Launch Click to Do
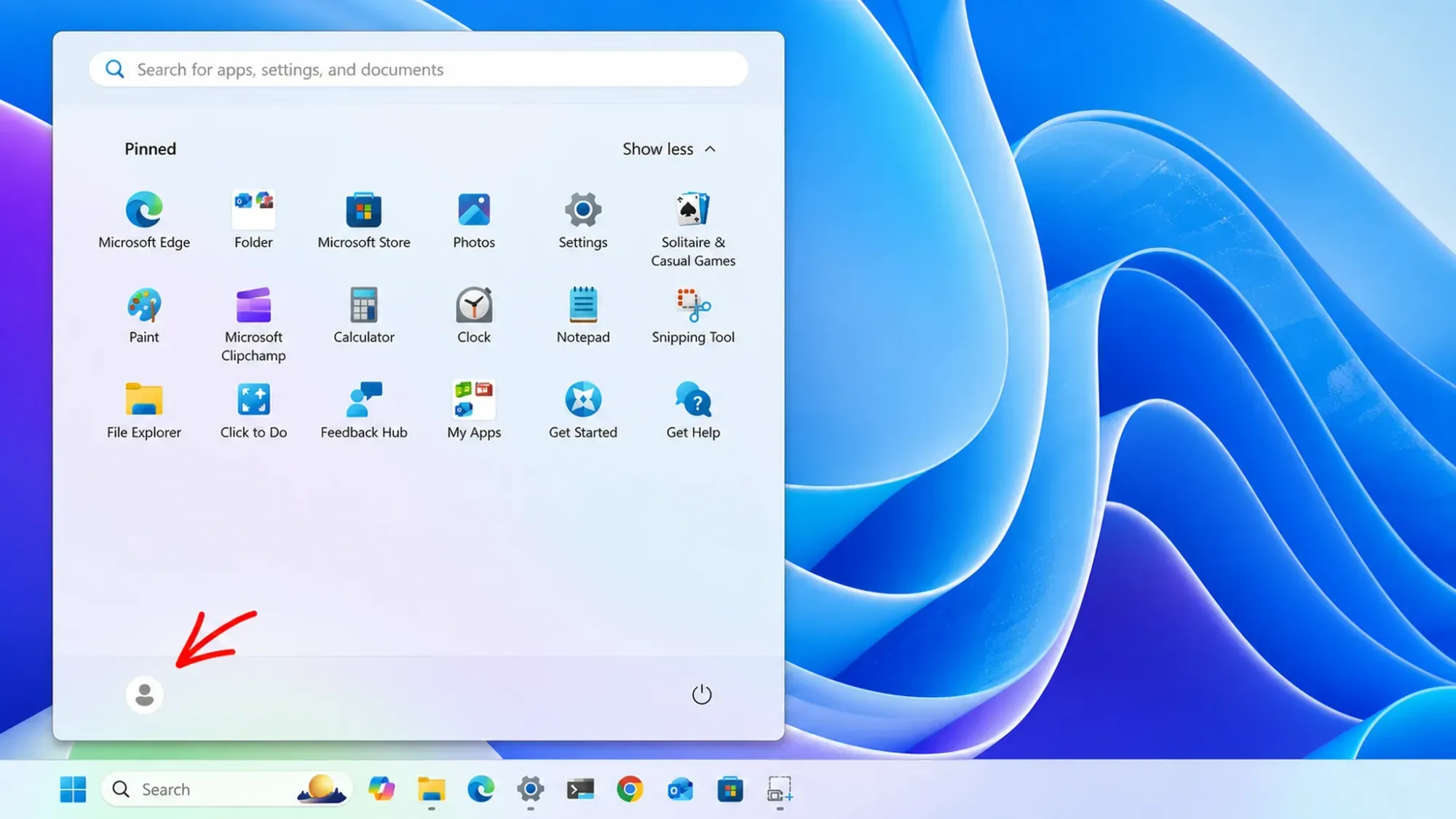The height and width of the screenshot is (819, 1456). point(253,411)
